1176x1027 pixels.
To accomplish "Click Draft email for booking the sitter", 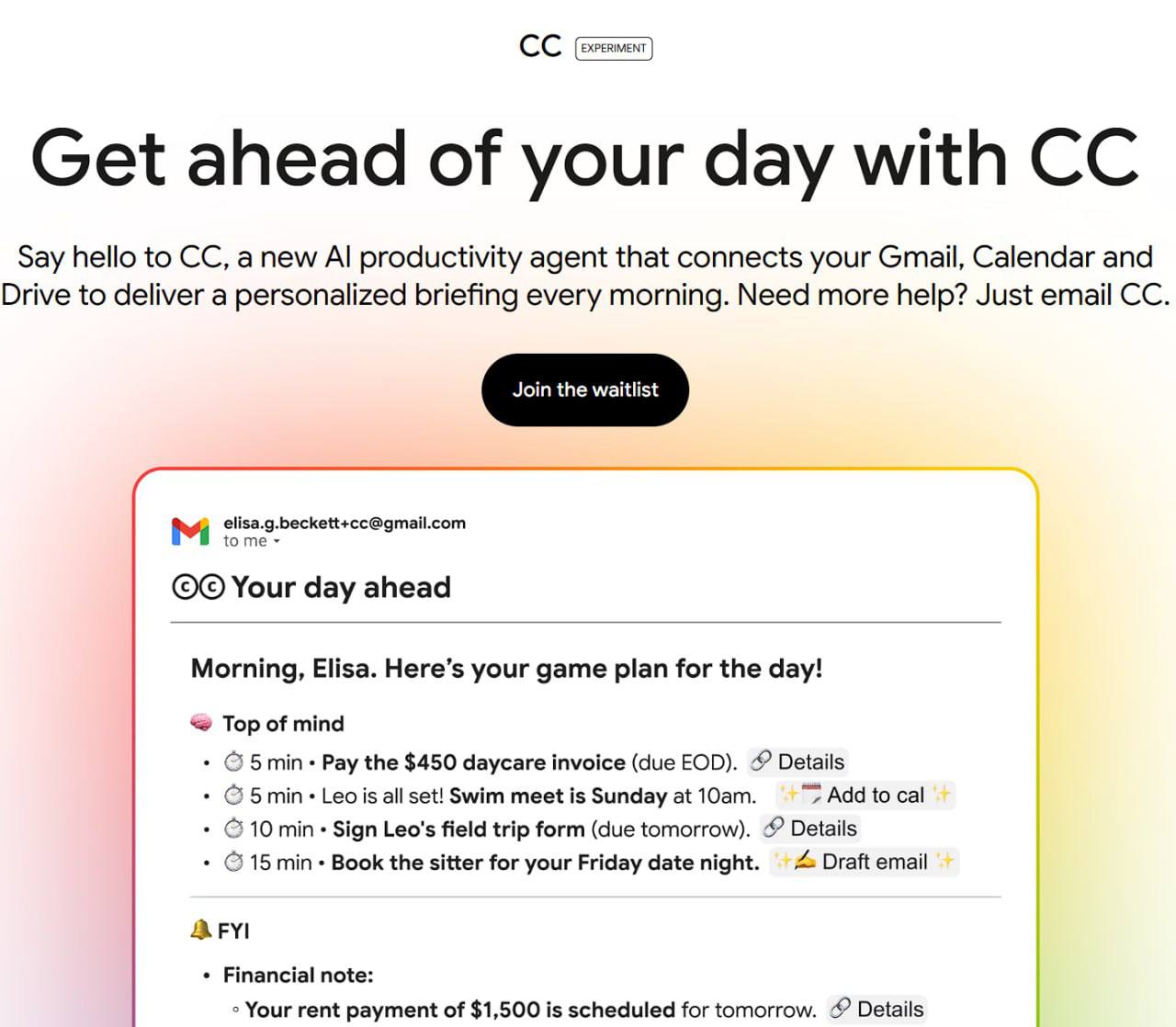I will [864, 862].
